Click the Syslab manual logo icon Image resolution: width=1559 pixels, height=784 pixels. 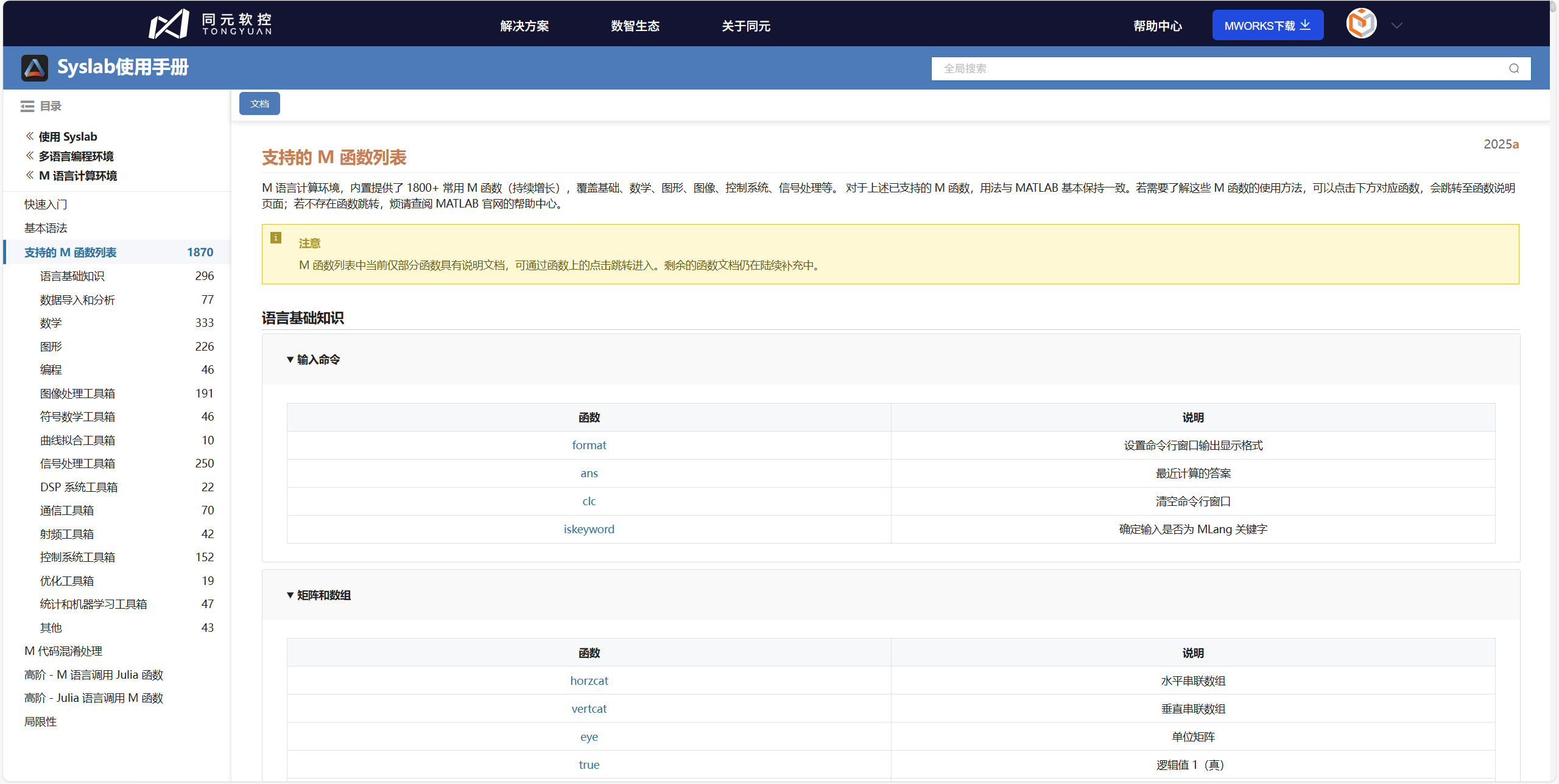click(x=35, y=68)
